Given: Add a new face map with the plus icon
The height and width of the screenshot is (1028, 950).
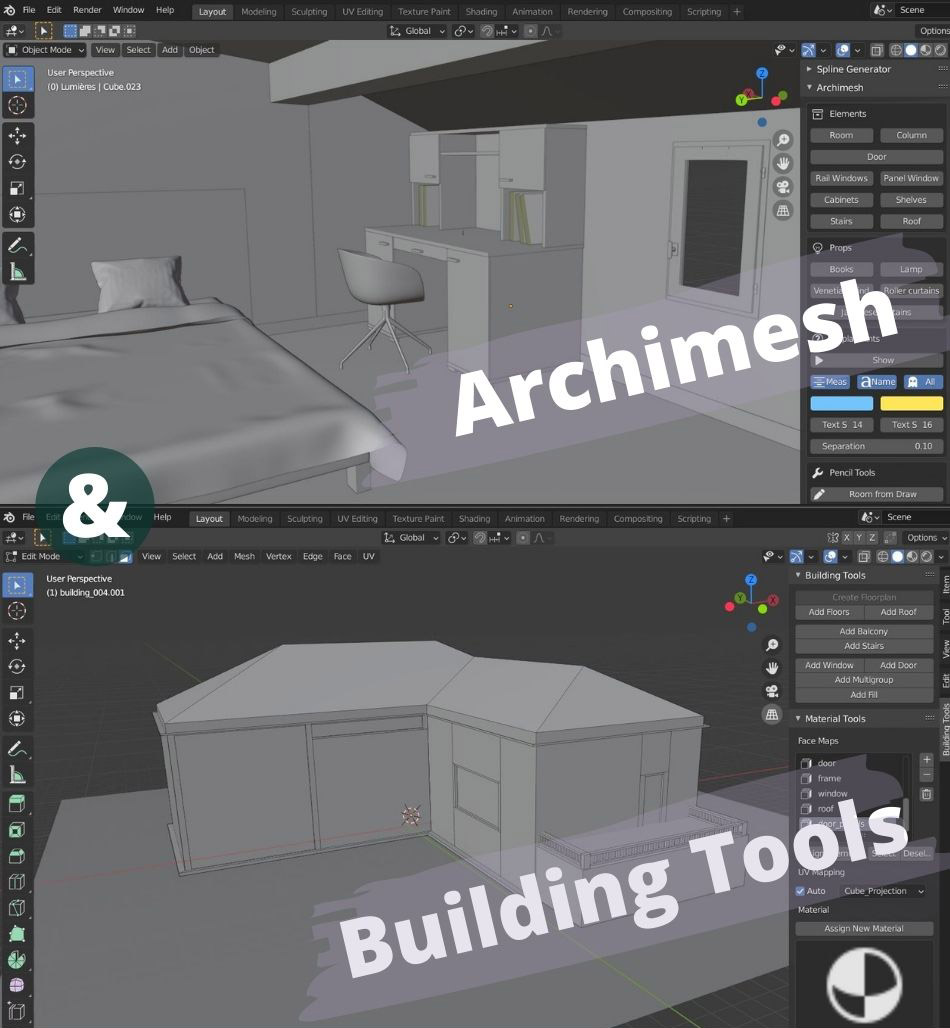Looking at the screenshot, I should [926, 759].
